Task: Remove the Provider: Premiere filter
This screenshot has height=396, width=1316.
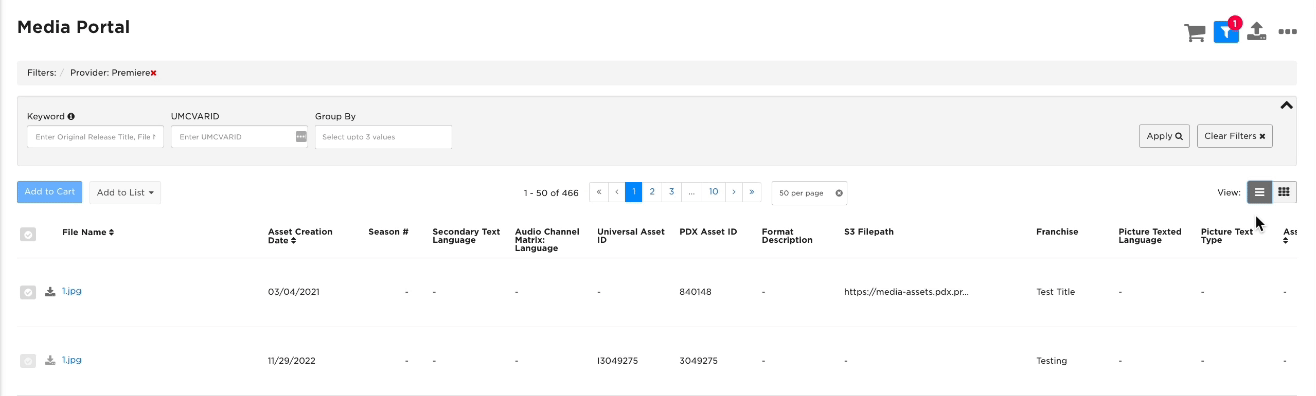Action: click(x=154, y=73)
